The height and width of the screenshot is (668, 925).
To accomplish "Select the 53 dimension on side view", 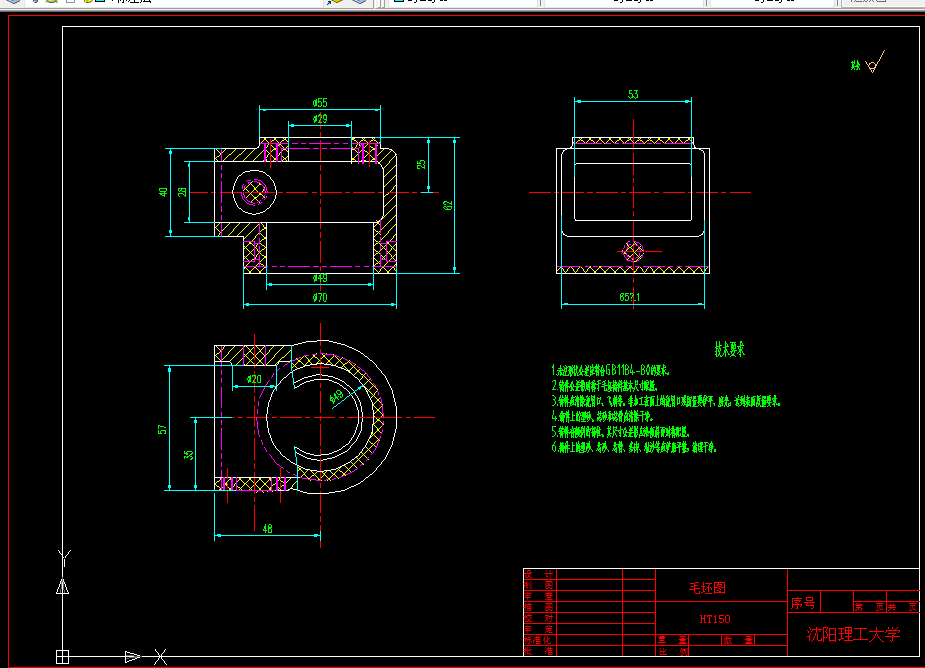I will [x=633, y=94].
